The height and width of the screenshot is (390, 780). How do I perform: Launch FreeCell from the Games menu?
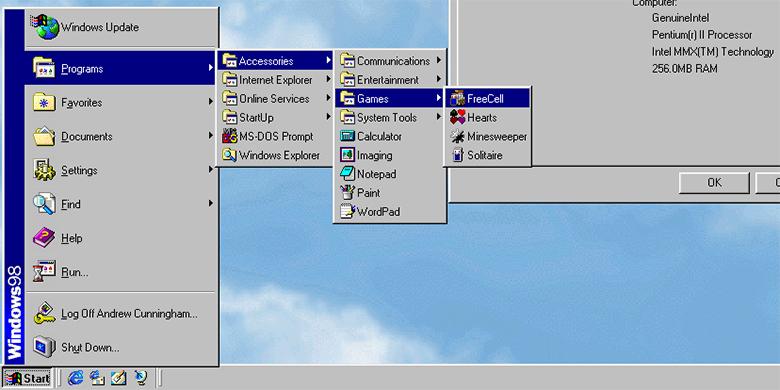tap(488, 98)
